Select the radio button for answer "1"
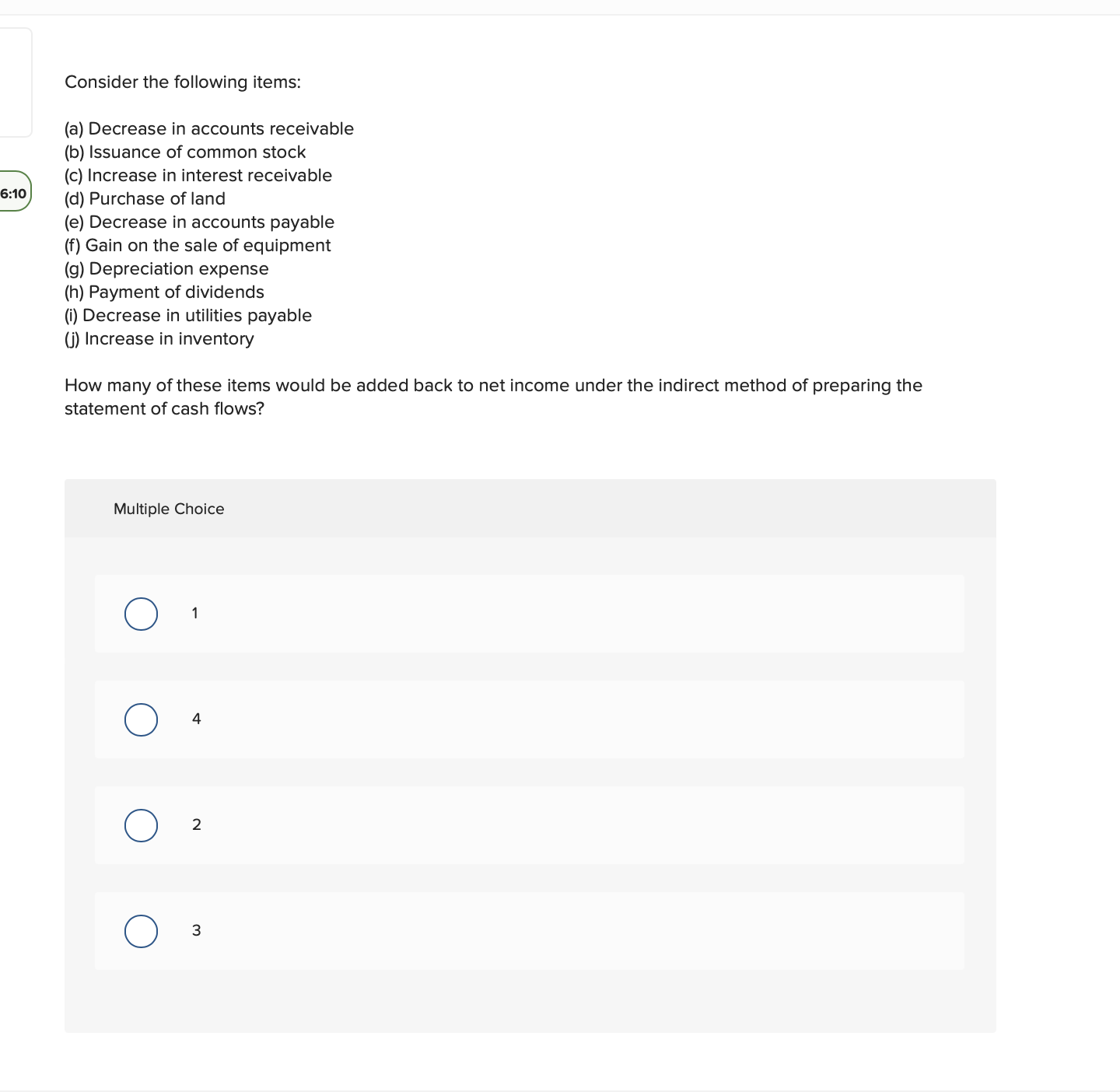1120x1092 pixels. (141, 614)
